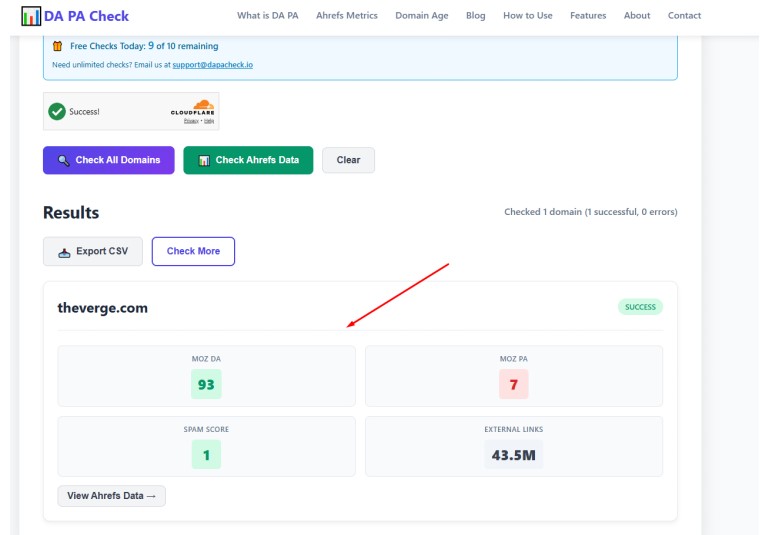Viewport: 762px width, 535px height.
Task: Click the Moz DA score 93 badge
Action: coord(206,384)
